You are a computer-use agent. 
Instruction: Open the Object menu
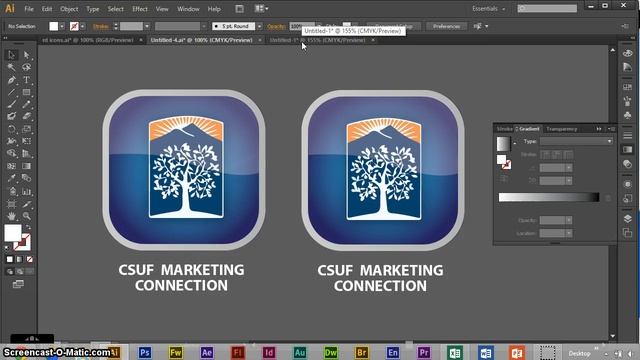coord(69,9)
